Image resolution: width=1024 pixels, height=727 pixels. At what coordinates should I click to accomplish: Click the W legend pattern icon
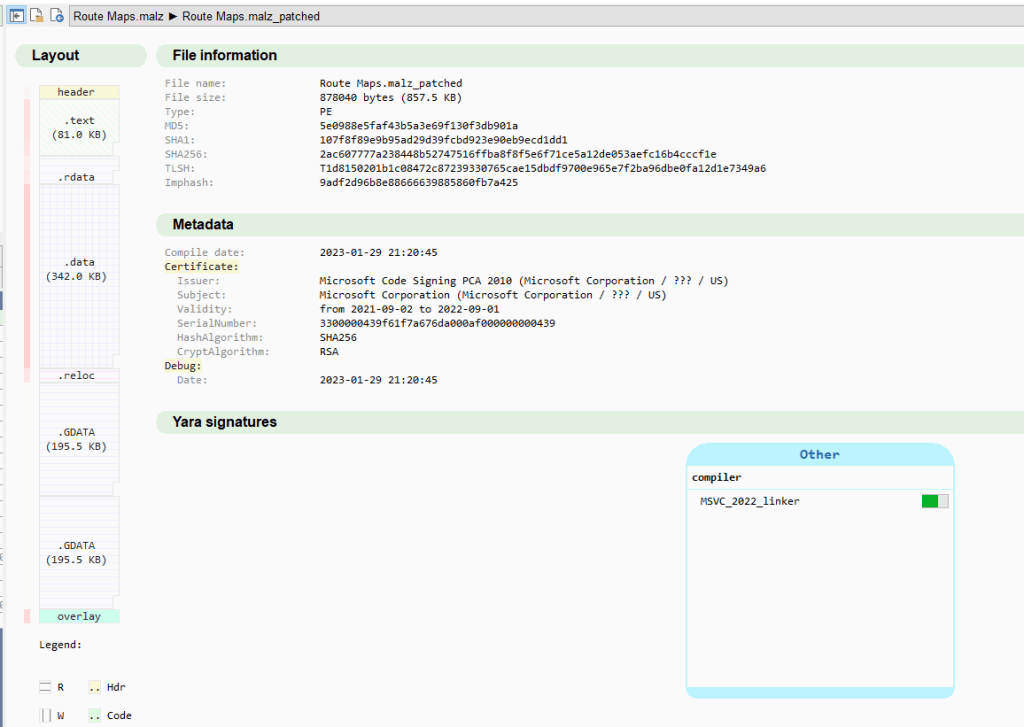tap(45, 715)
